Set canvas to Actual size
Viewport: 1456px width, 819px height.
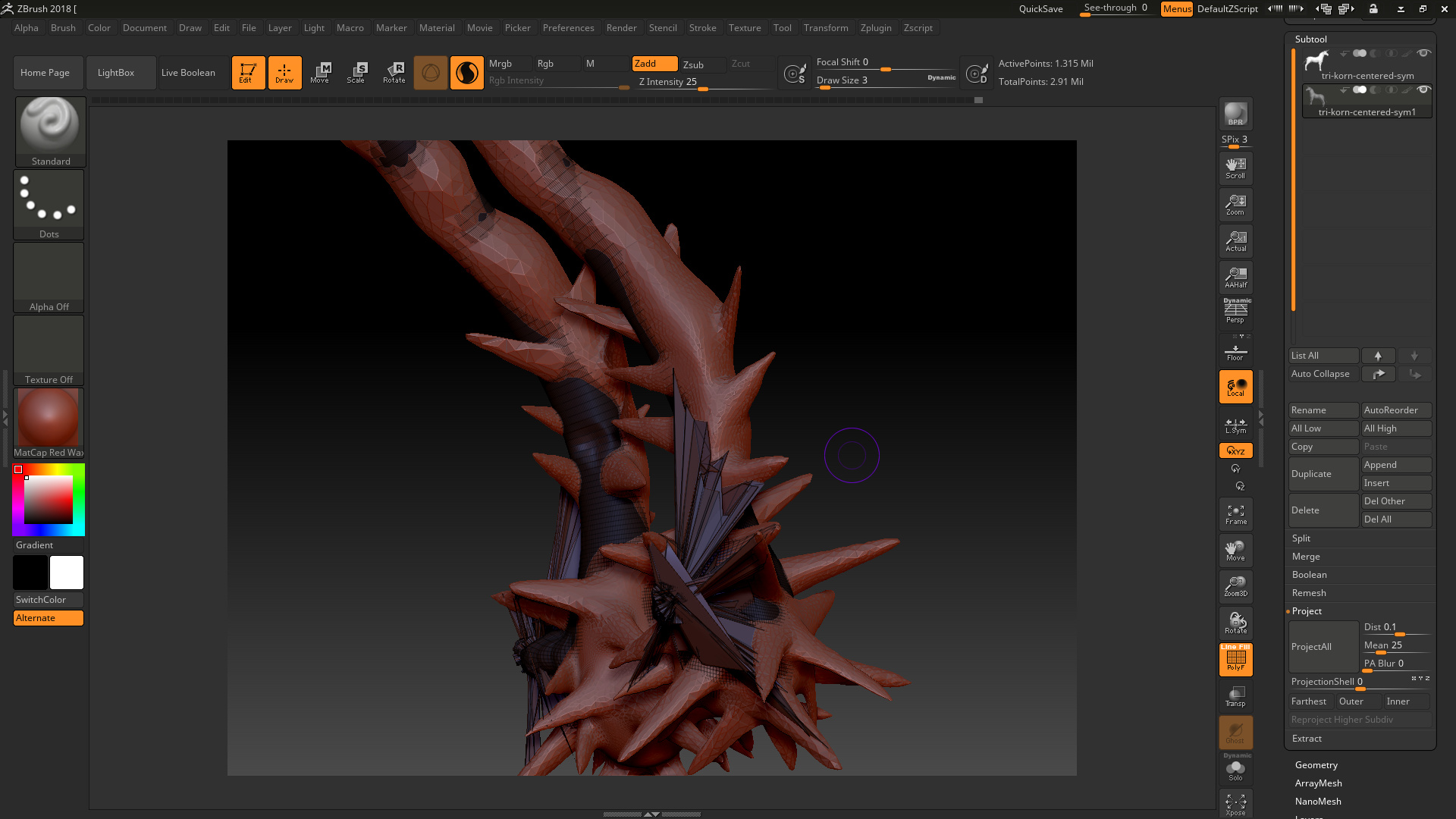point(1235,241)
